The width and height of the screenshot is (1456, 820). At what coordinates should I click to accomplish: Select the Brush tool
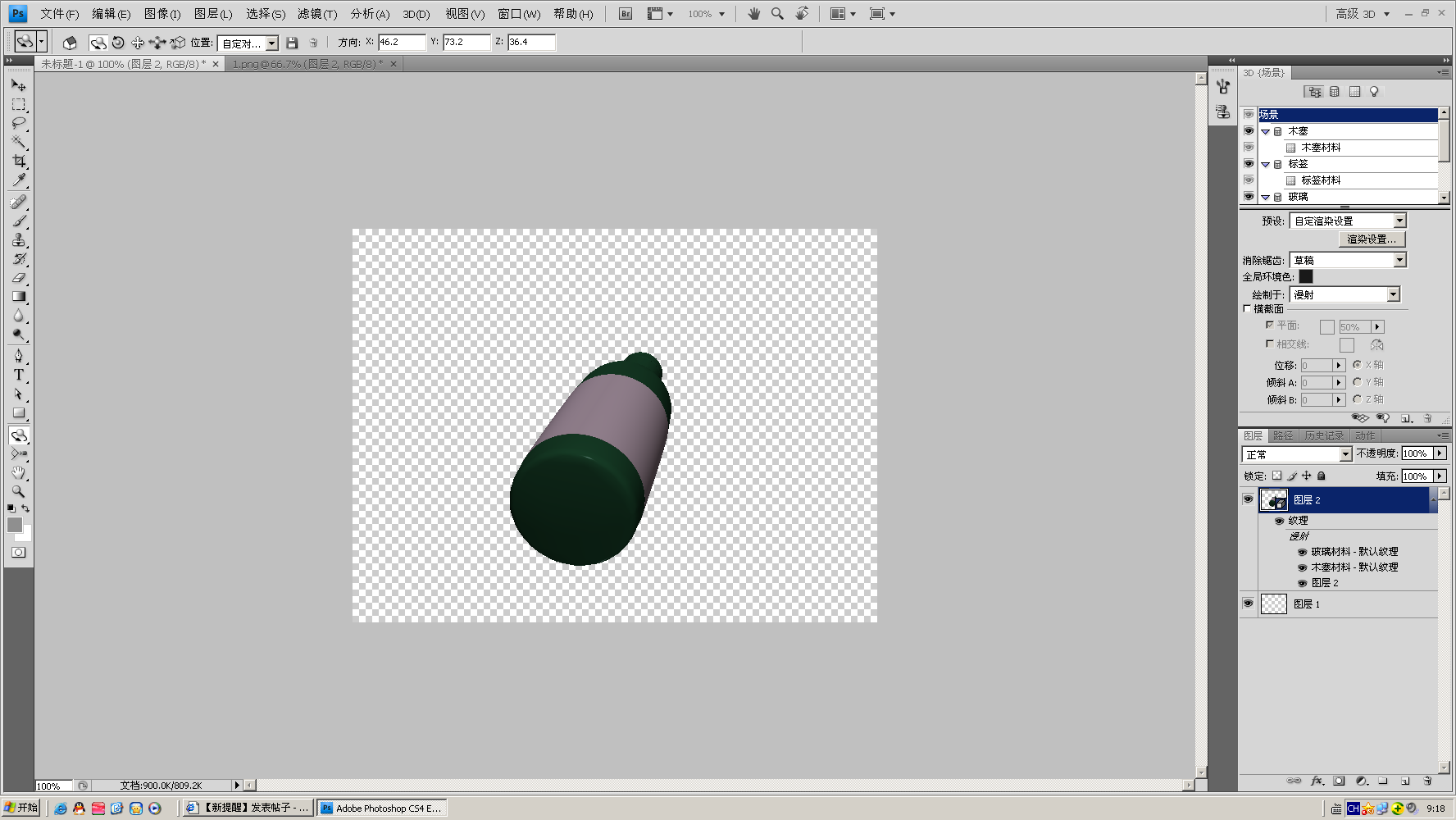tap(18, 221)
